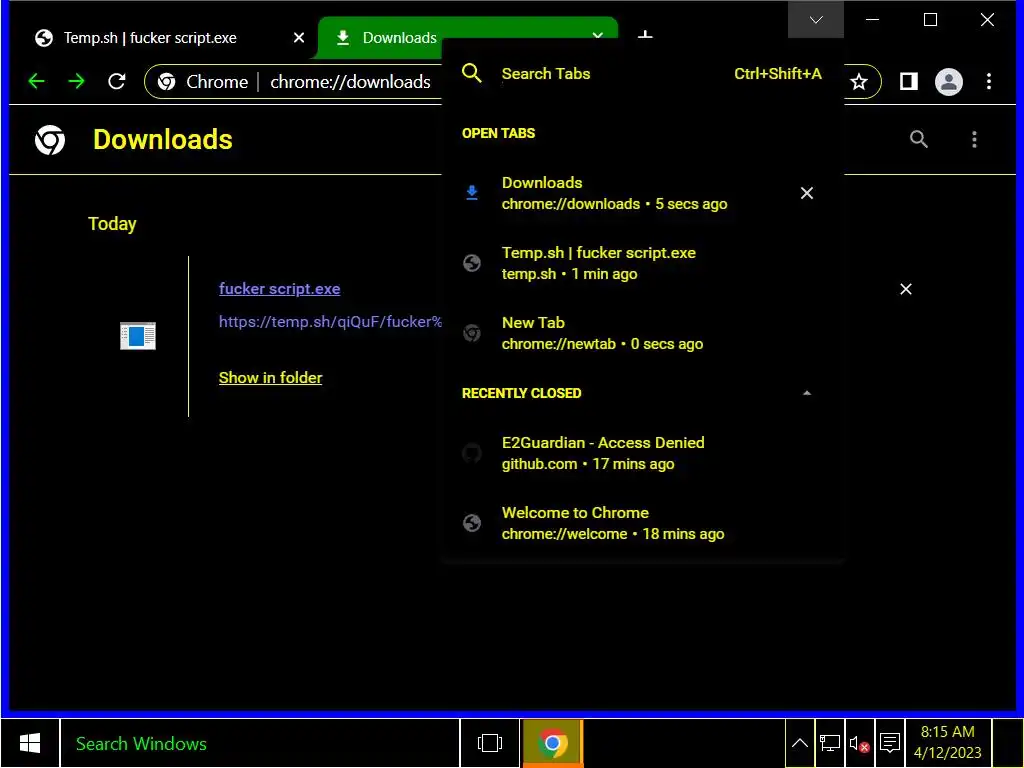This screenshot has width=1024, height=768.
Task: Open the muted volume tray icon
Action: click(x=859, y=743)
